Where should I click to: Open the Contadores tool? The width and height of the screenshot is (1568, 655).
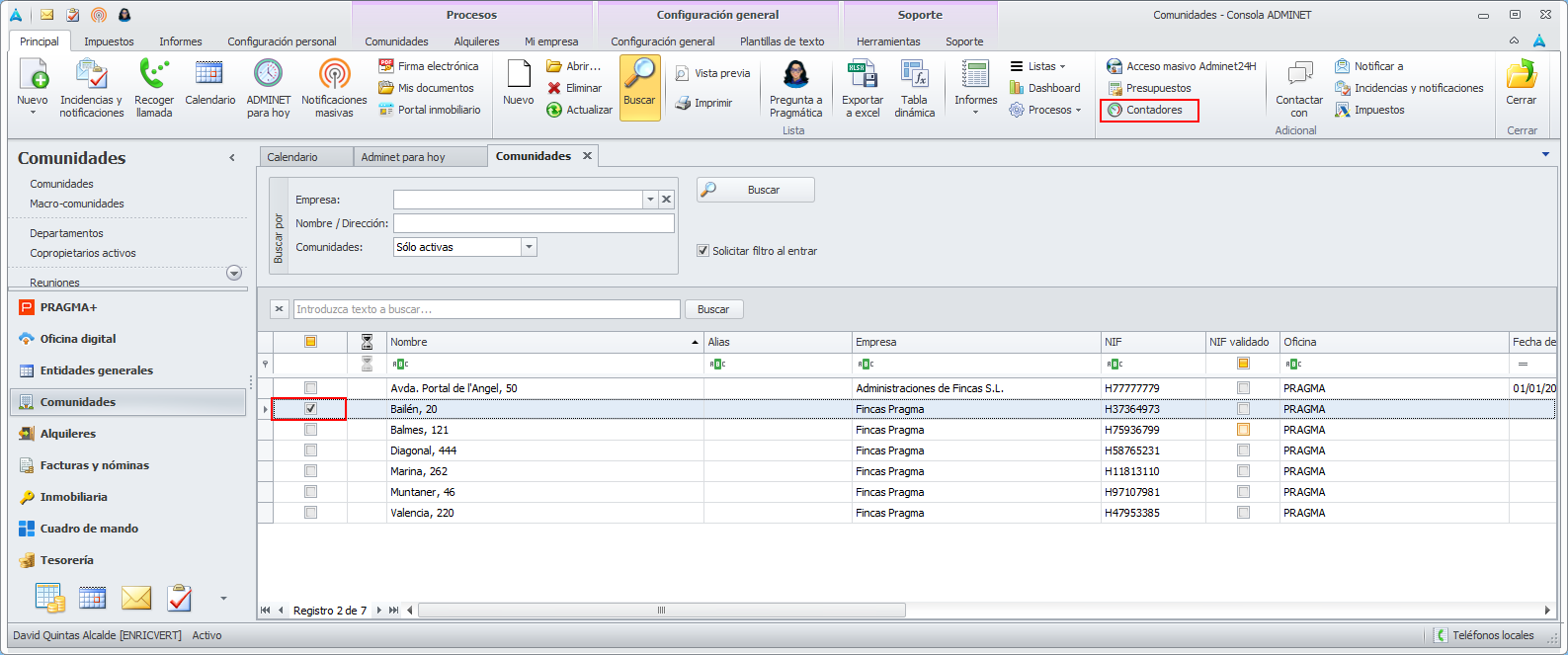click(x=1149, y=110)
